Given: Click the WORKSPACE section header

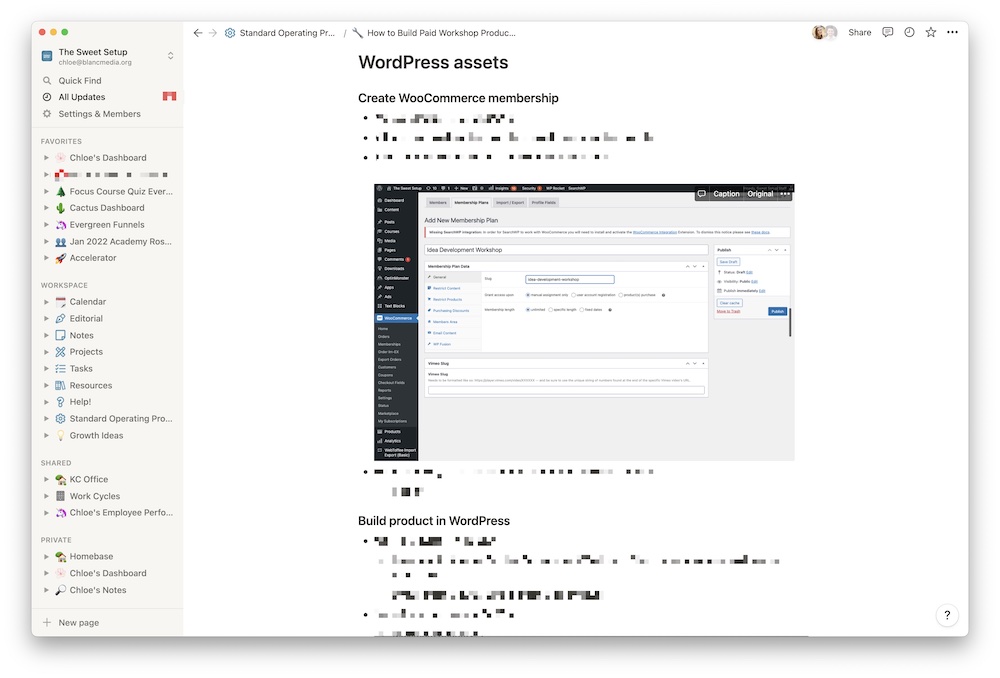Looking at the screenshot, I should tap(64, 286).
